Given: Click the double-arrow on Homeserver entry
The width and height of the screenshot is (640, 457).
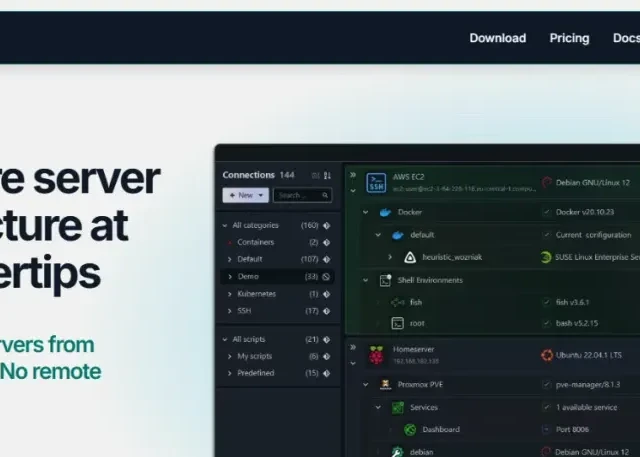Looking at the screenshot, I should pyautogui.click(x=353, y=347).
